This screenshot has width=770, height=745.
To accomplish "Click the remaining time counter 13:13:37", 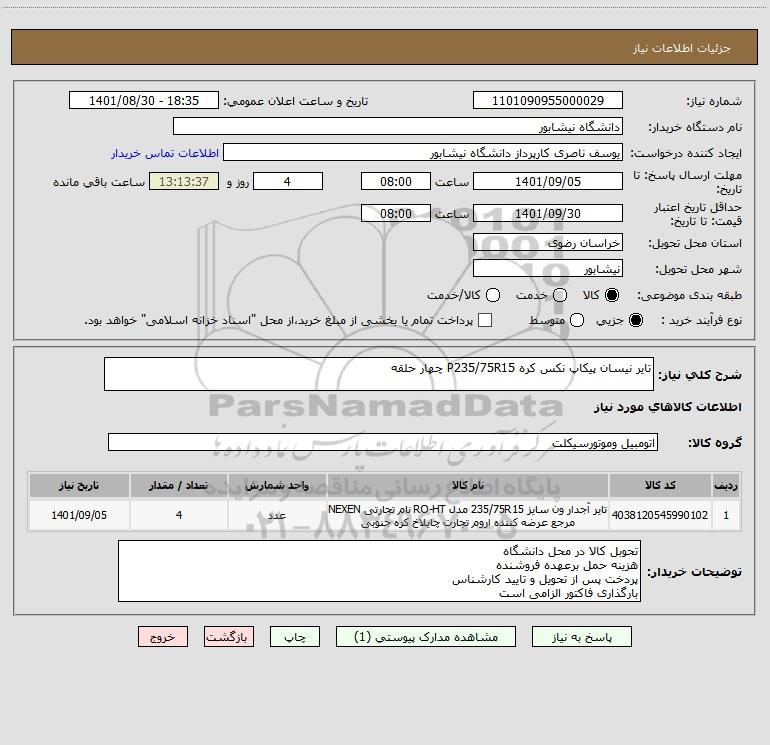I will pos(184,182).
